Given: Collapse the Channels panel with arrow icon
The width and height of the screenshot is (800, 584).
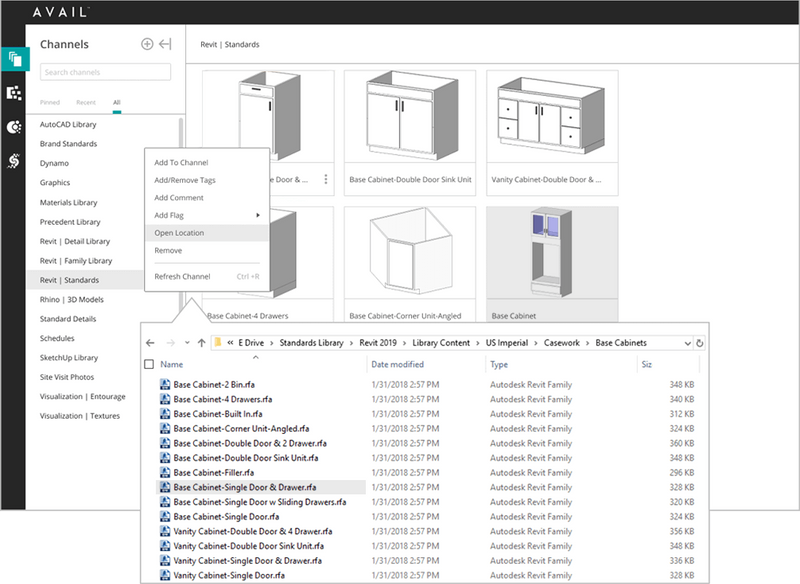Looking at the screenshot, I should click(x=165, y=44).
